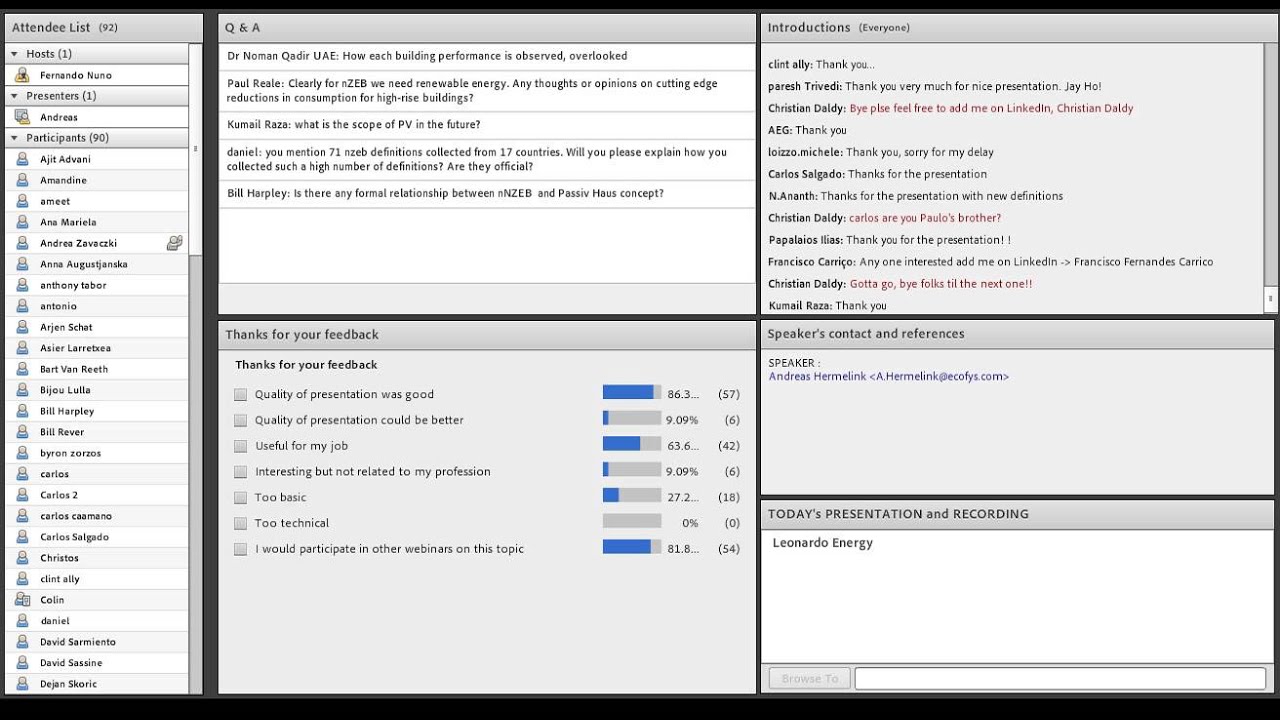This screenshot has height=720, width=1280.
Task: Click the presenter icon beside Andreas
Action: [22, 117]
